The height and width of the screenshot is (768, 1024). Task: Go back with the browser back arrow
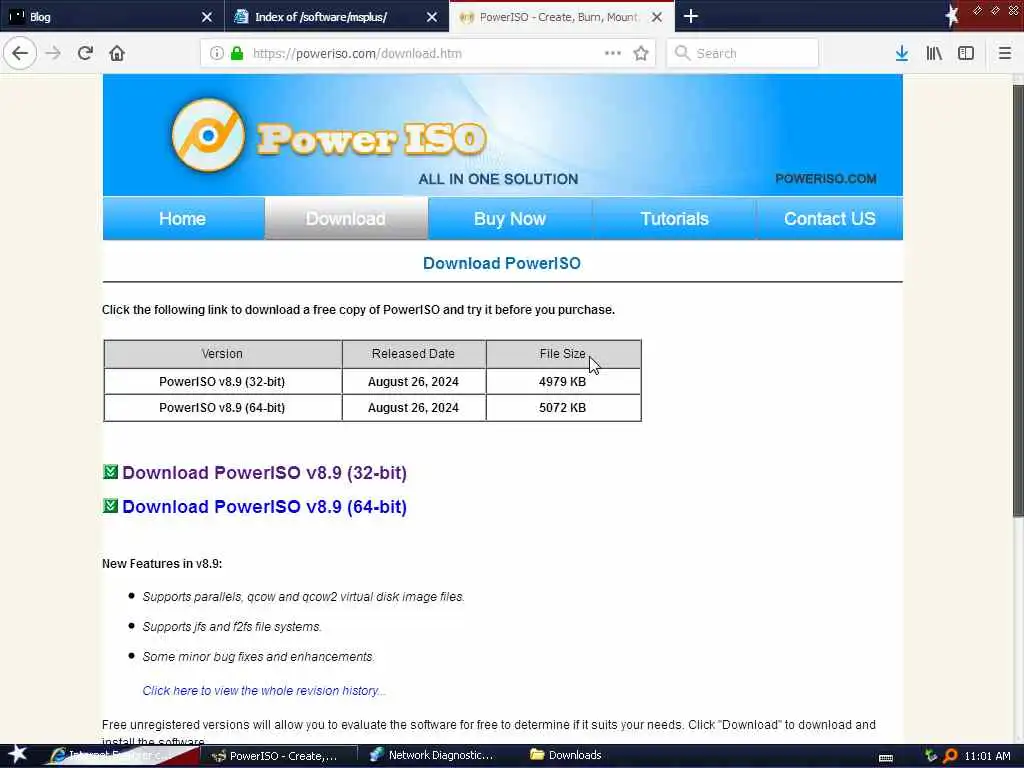(20, 53)
